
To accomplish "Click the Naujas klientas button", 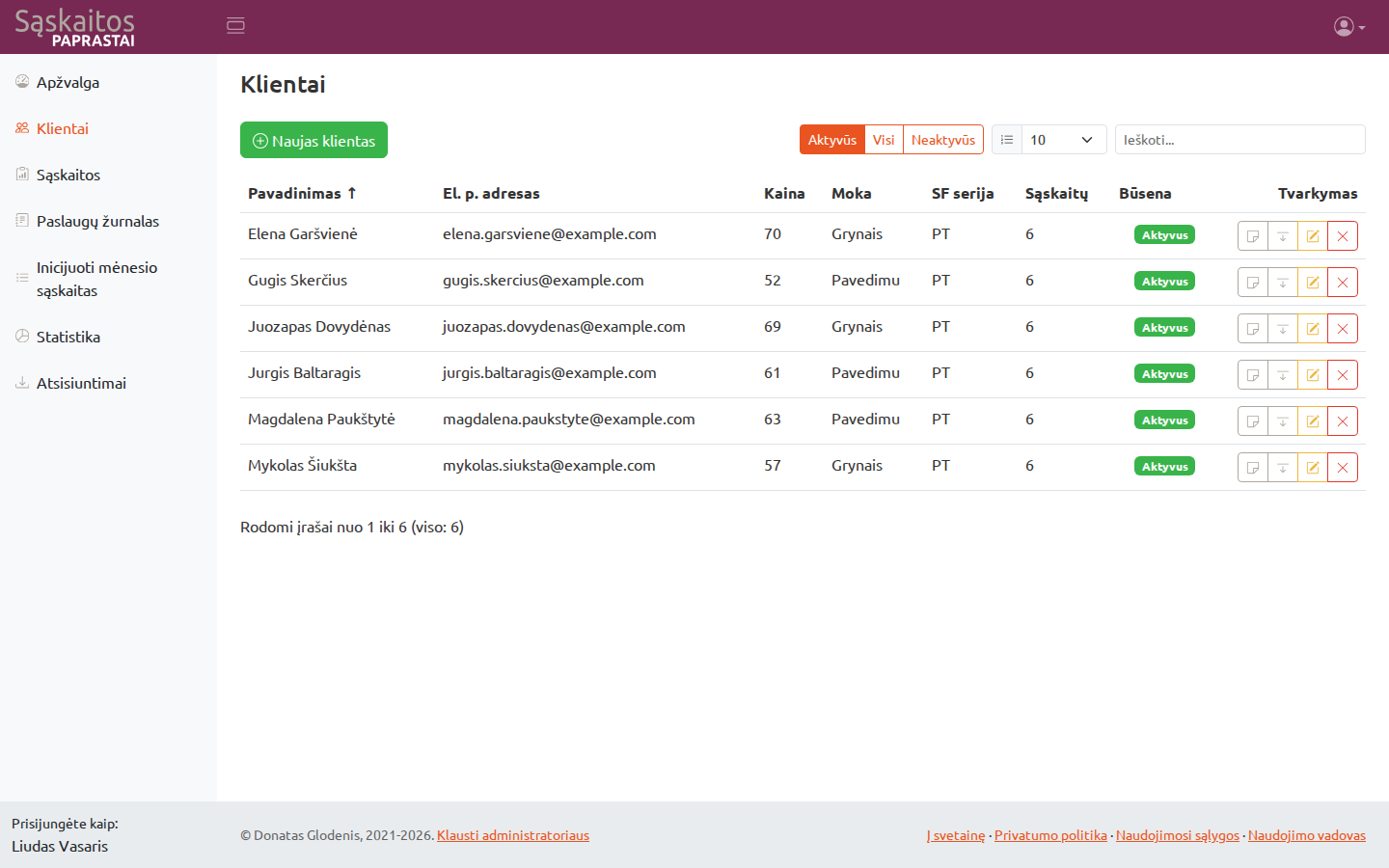I will pos(313,140).
